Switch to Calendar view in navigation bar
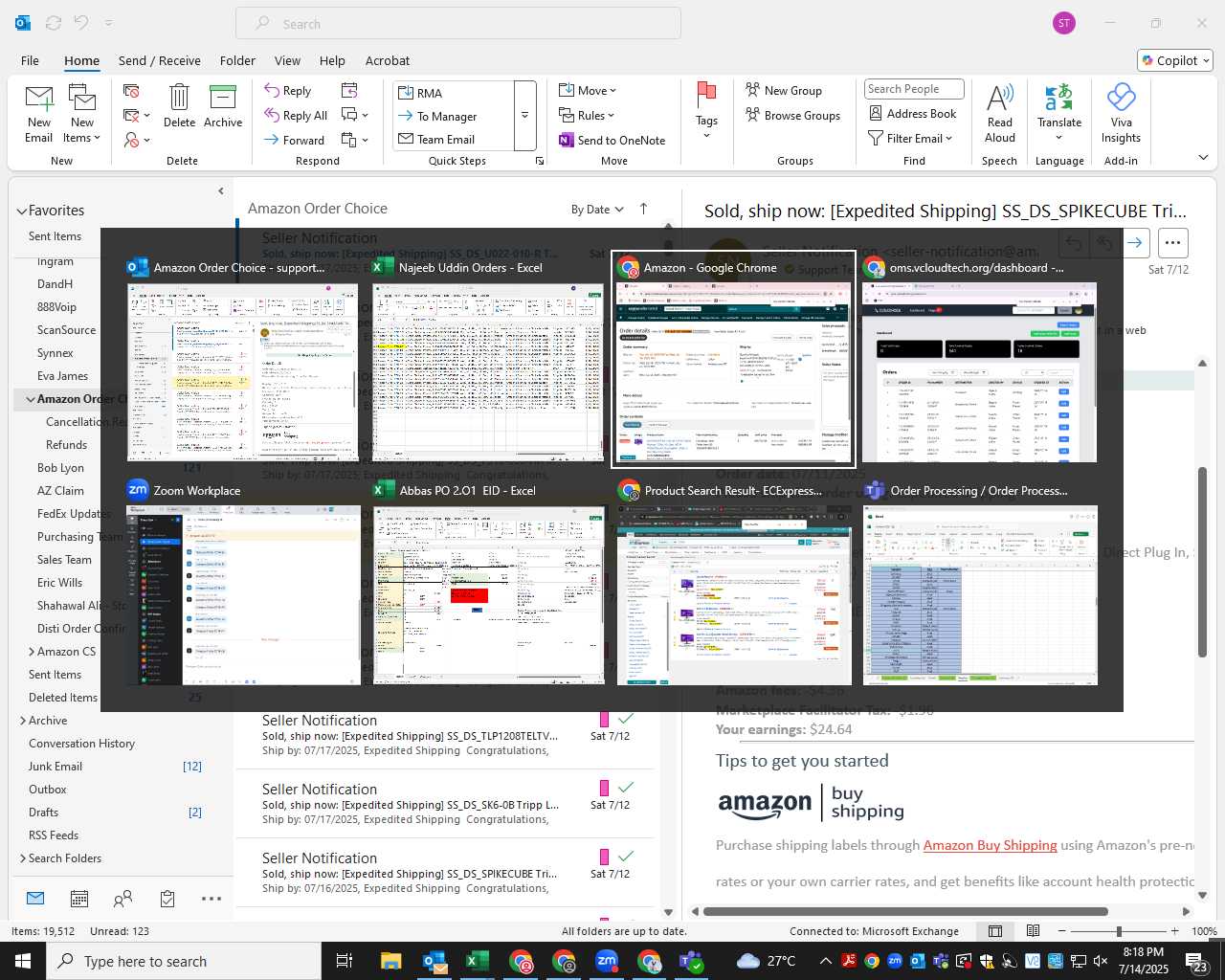The height and width of the screenshot is (980, 1225). point(79,898)
